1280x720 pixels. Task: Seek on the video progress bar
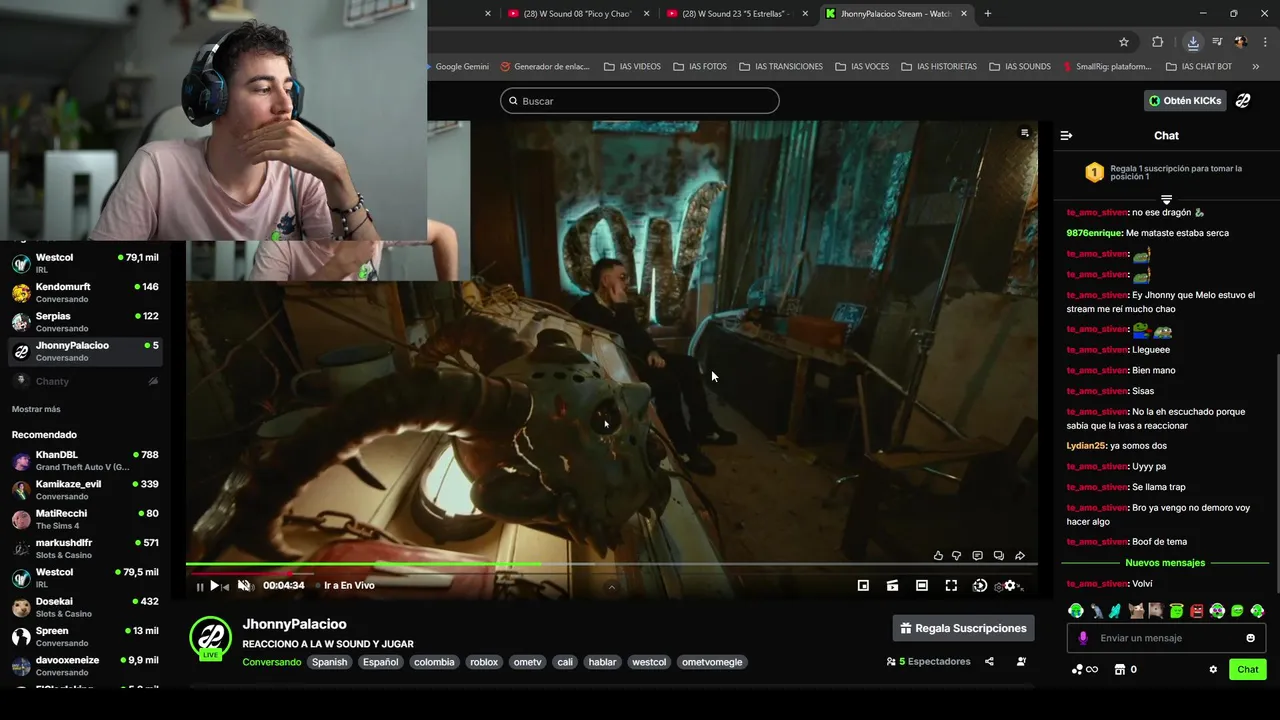[x=612, y=564]
